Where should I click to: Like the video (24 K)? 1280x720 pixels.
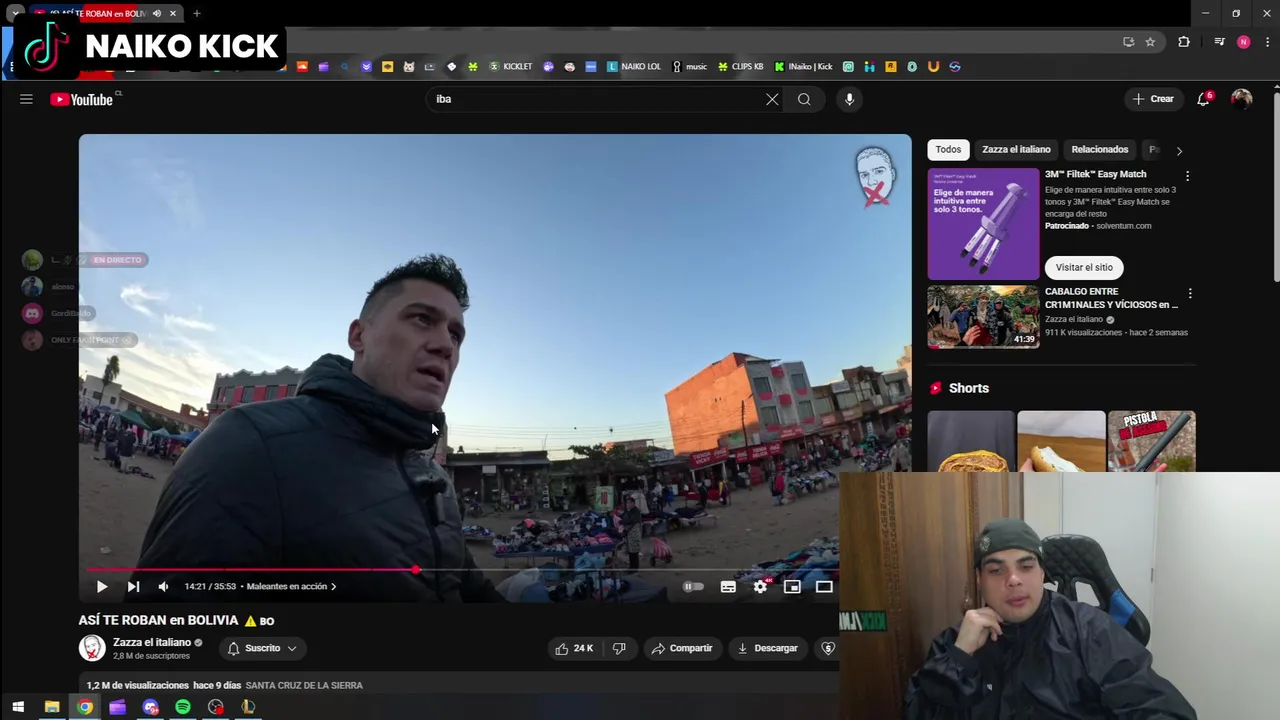click(x=574, y=648)
